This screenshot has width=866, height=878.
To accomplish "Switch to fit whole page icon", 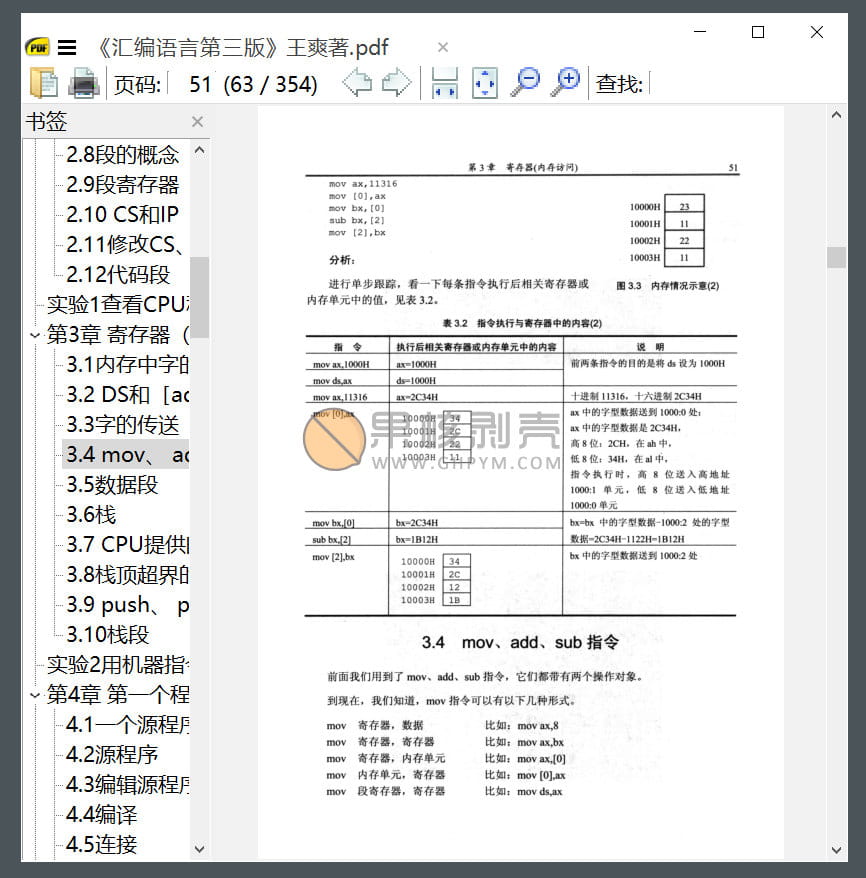I will pos(485,83).
